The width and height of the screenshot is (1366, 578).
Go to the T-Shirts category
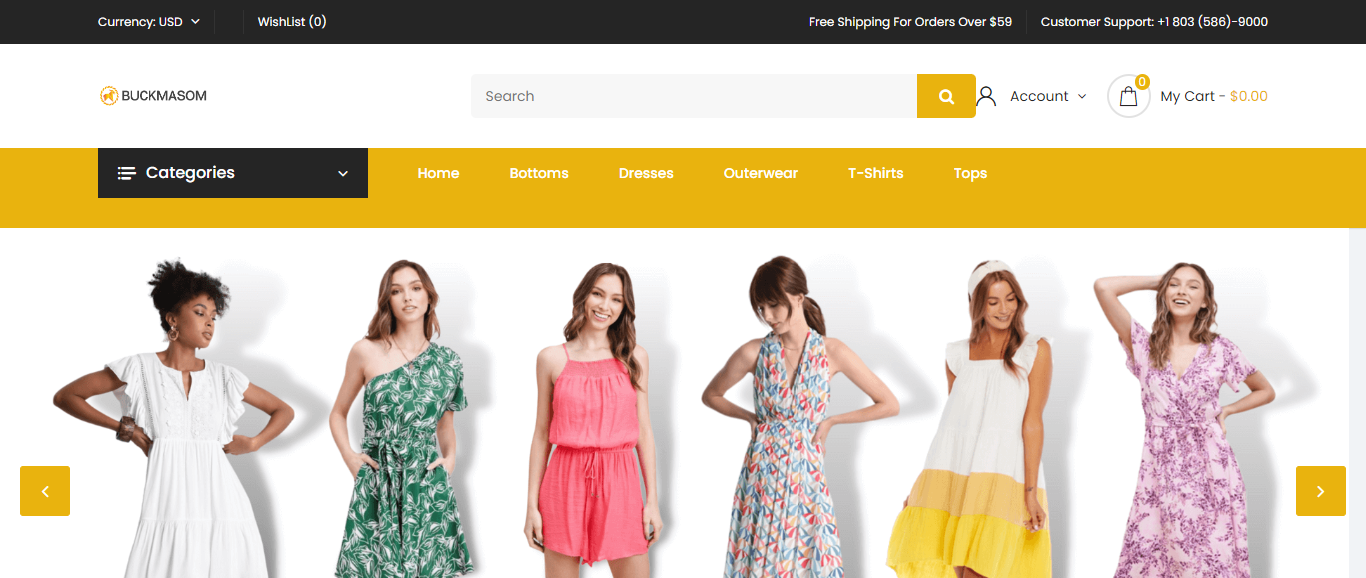click(875, 173)
